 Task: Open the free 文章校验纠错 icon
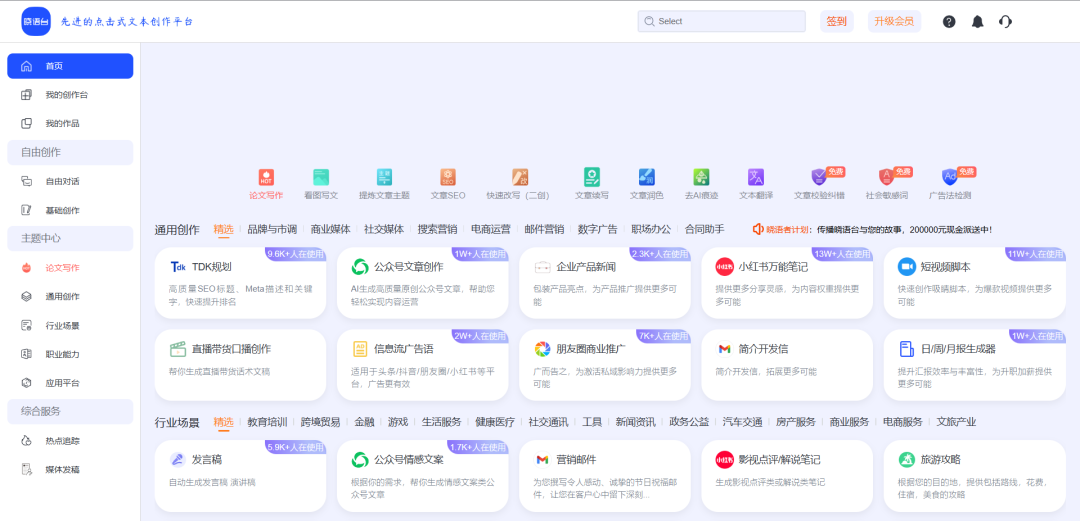(x=820, y=177)
